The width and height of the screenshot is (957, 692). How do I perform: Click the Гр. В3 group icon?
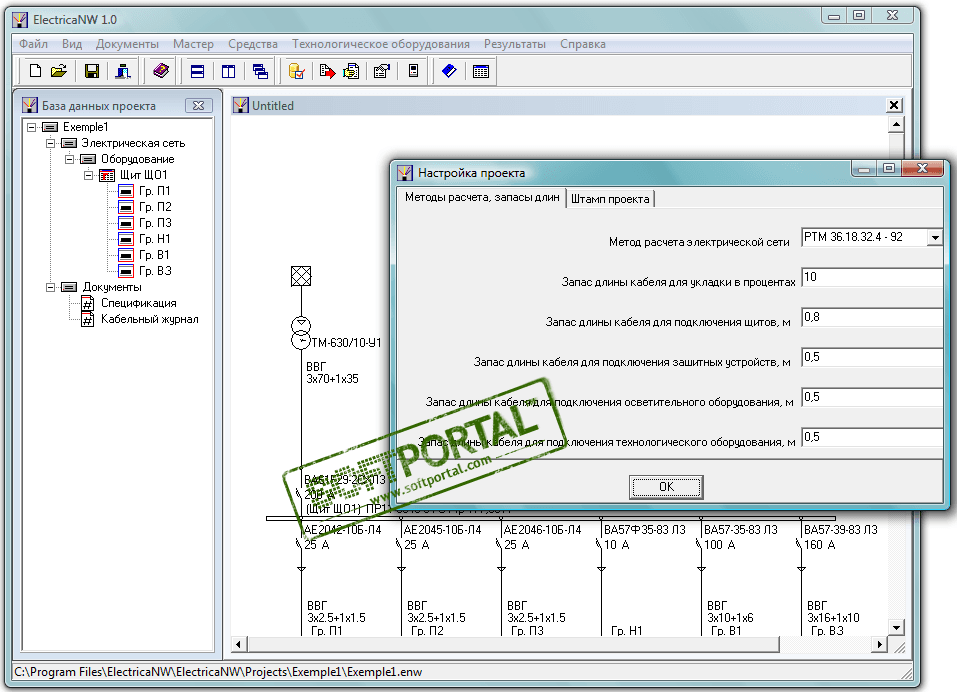click(x=126, y=271)
